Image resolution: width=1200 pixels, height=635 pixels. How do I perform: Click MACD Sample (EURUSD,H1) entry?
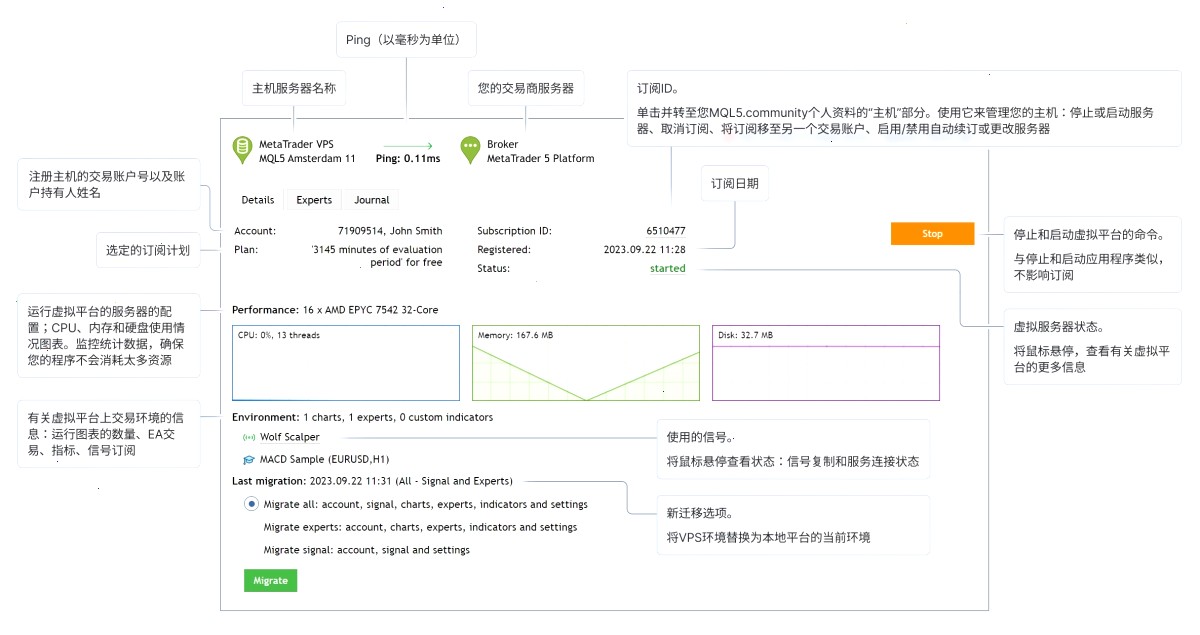point(324,460)
